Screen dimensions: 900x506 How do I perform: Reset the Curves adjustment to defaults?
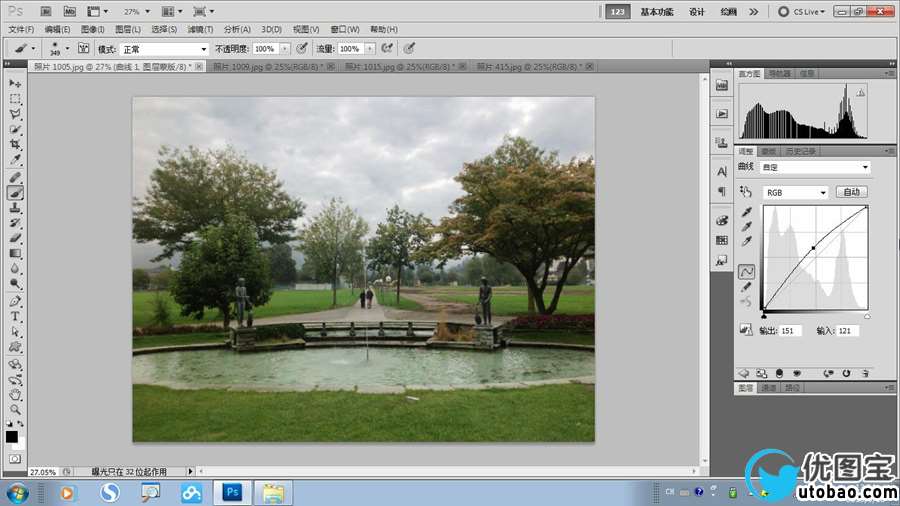point(846,373)
